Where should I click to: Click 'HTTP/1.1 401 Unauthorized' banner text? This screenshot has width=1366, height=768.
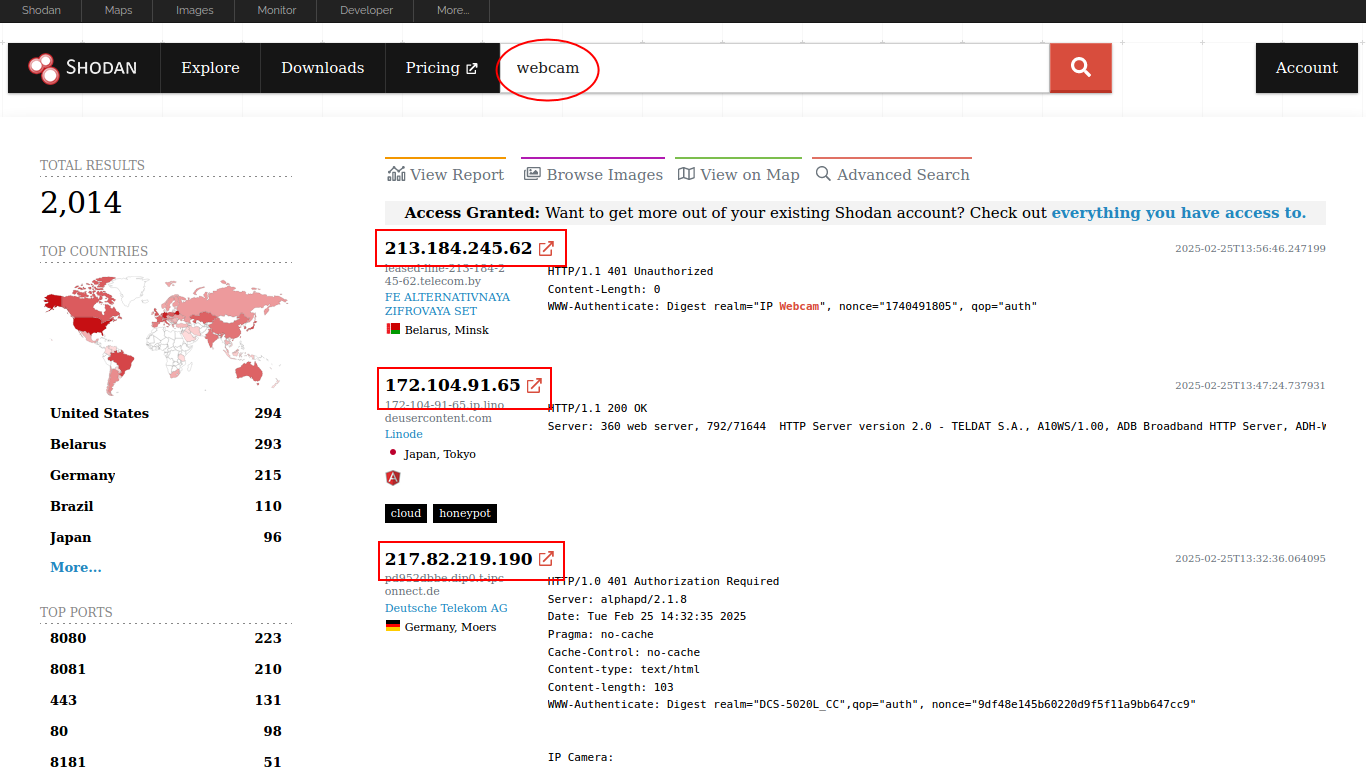[631, 271]
